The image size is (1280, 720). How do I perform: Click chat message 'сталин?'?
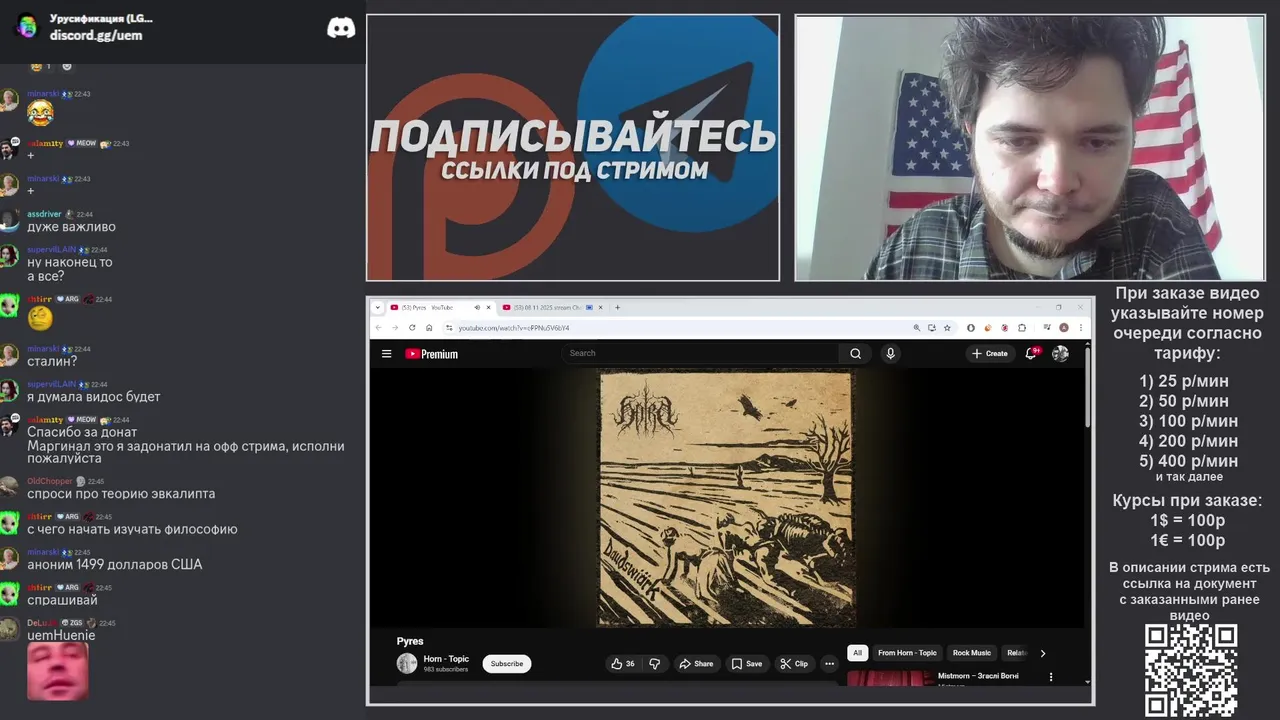click(x=52, y=361)
